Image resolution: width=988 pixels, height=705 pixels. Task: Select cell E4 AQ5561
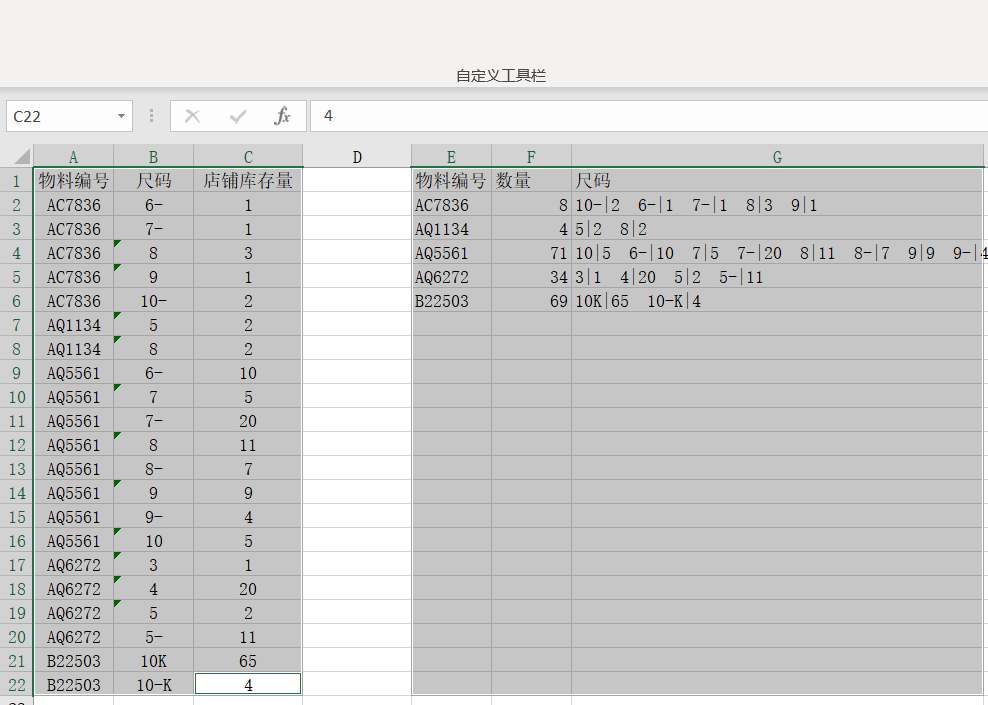coord(451,253)
